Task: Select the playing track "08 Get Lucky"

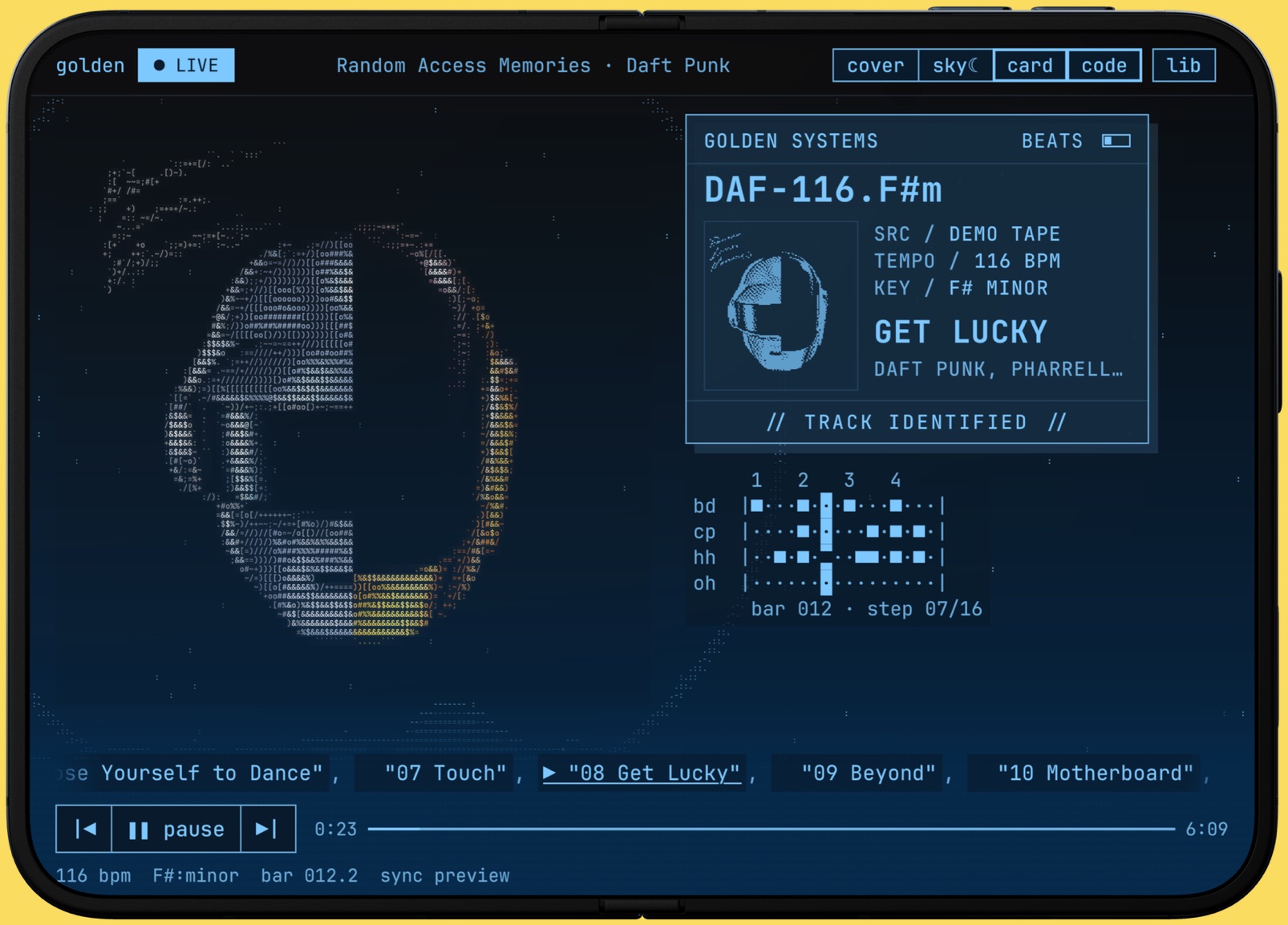Action: [x=642, y=773]
